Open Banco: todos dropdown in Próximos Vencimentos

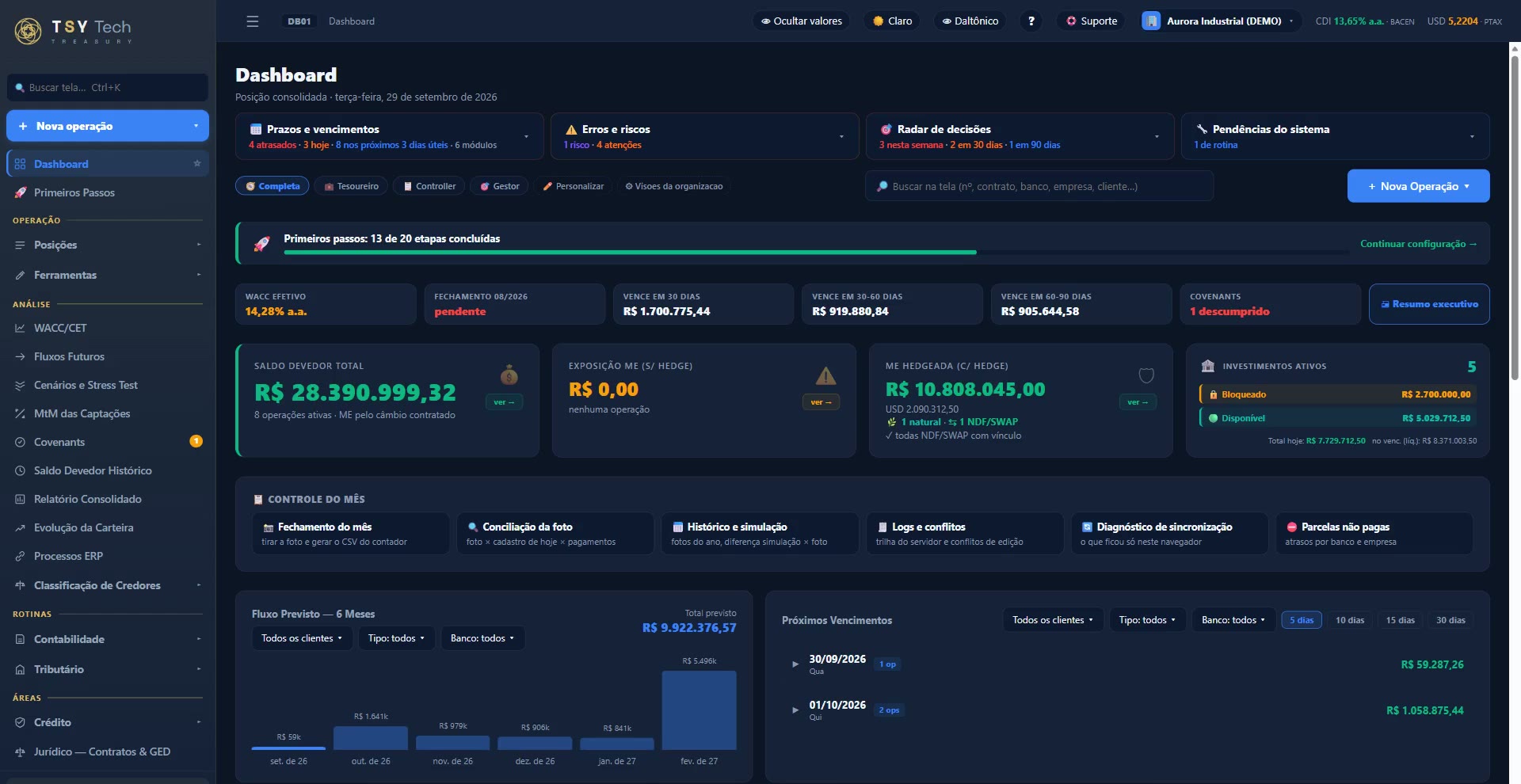tap(1233, 620)
